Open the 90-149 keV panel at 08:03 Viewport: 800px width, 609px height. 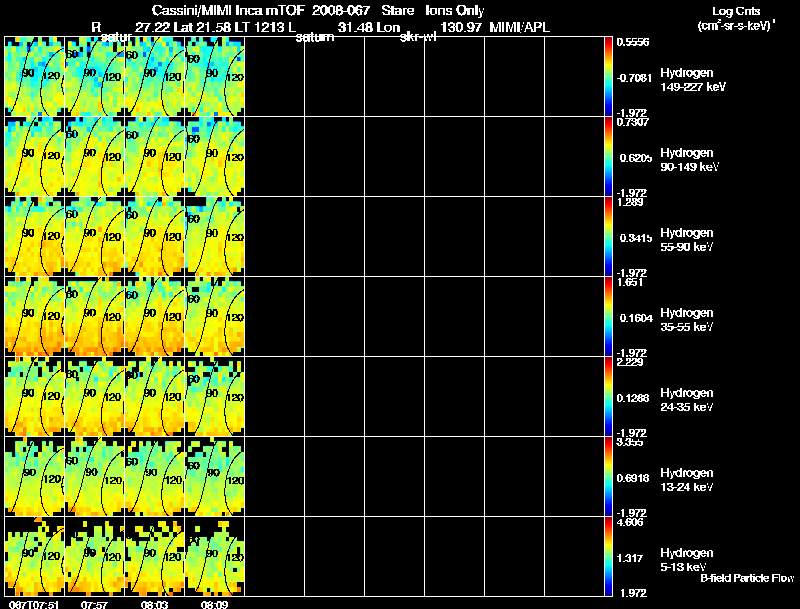point(155,157)
